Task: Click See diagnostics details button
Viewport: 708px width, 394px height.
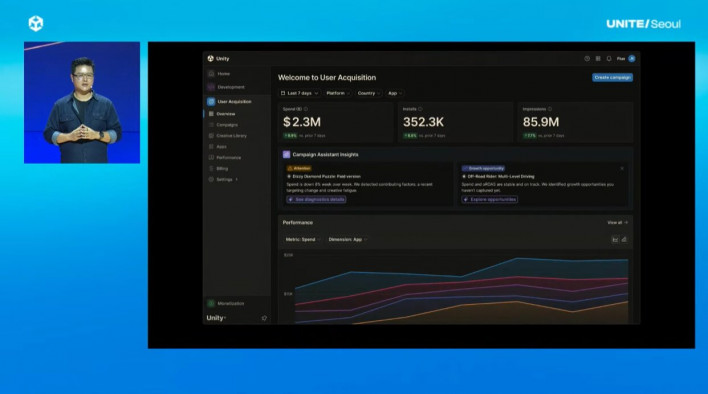Action: coord(316,199)
